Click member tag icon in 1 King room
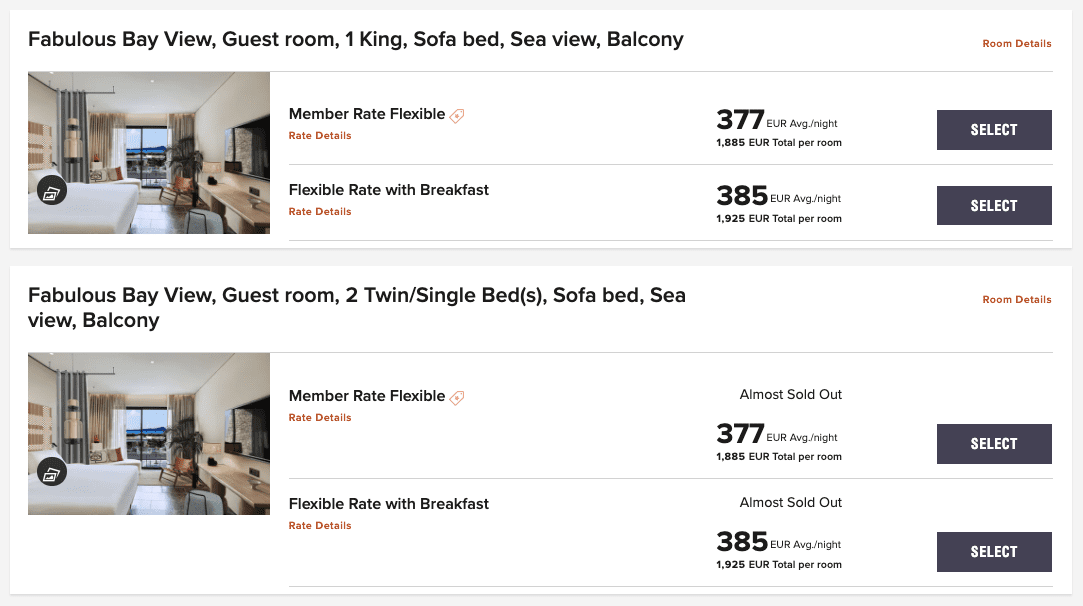1083x606 pixels. pos(457,116)
